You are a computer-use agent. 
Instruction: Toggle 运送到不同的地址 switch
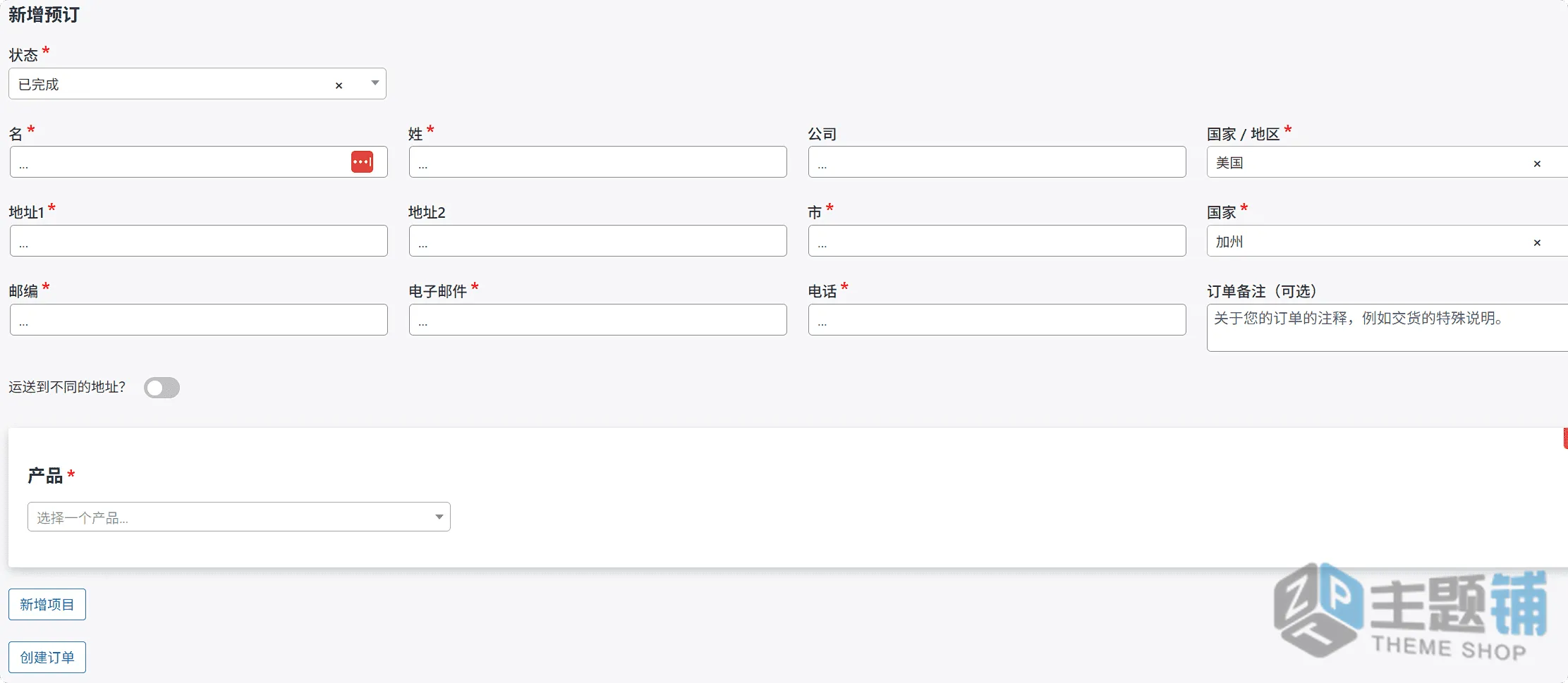(x=162, y=388)
